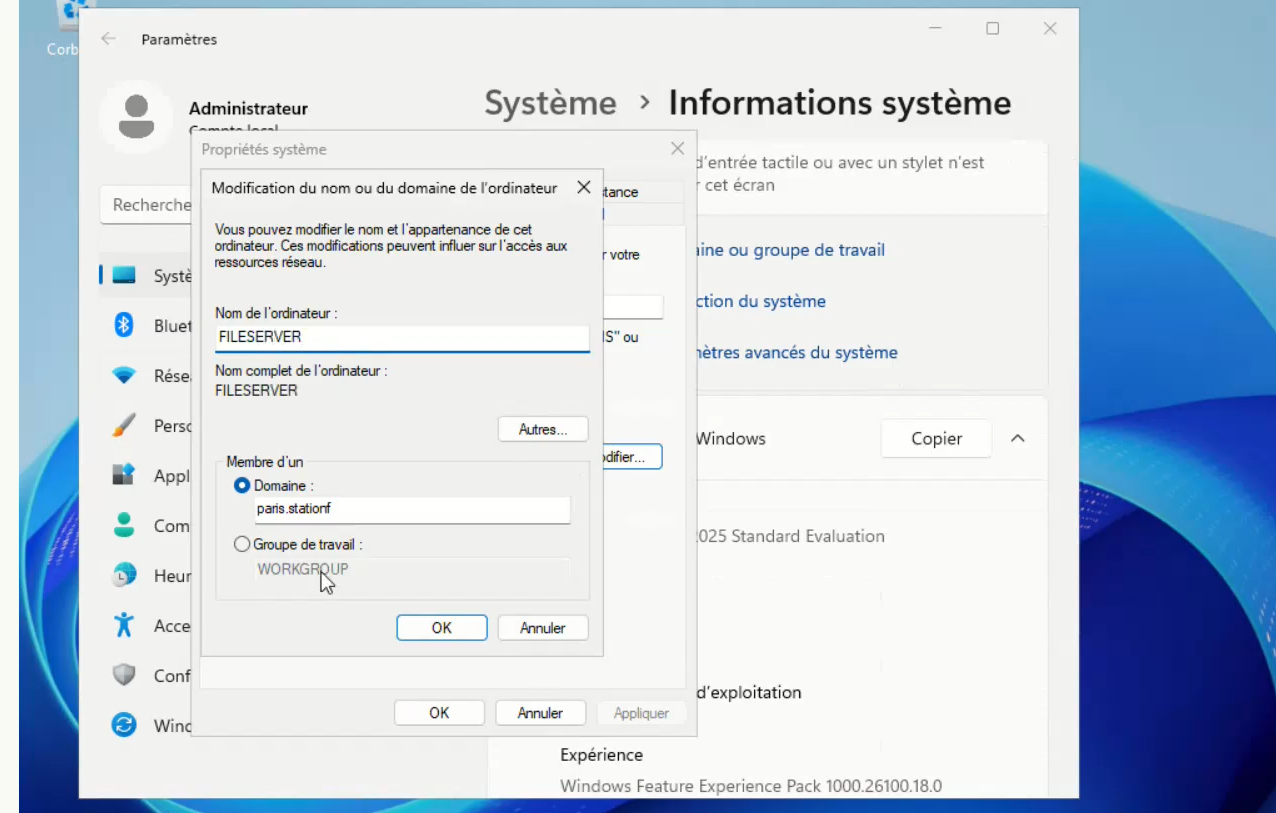Open Réseau et Internet settings
Image resolution: width=1276 pixels, height=813 pixels.
[124, 375]
